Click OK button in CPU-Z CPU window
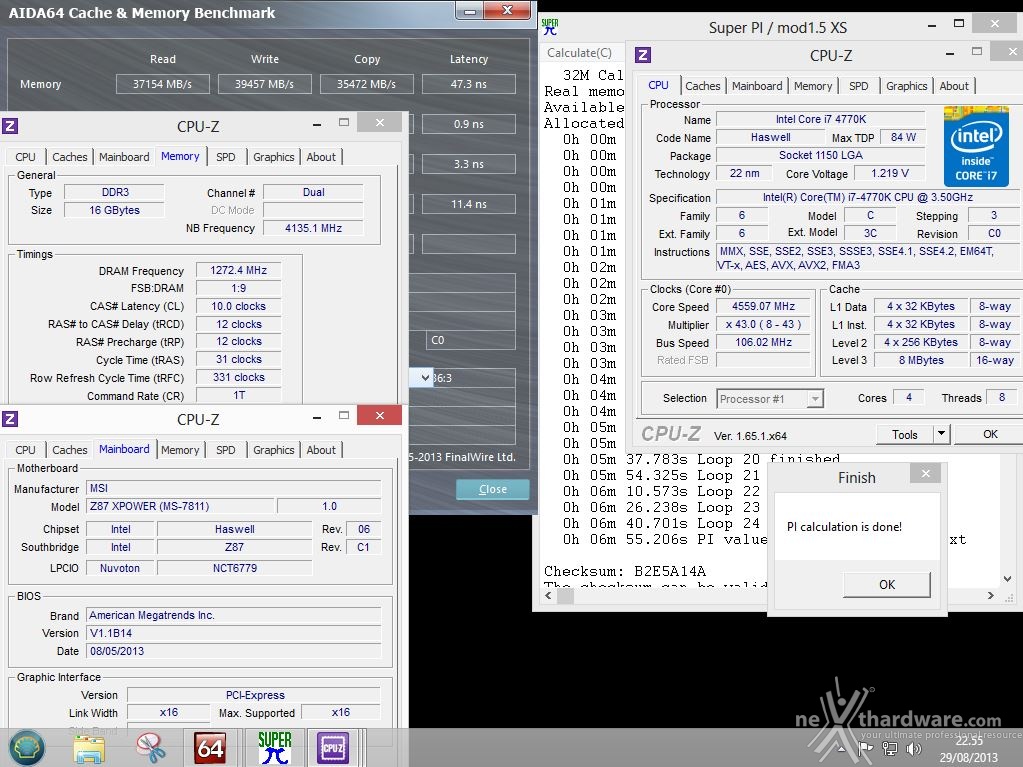1023x767 pixels. coord(990,434)
